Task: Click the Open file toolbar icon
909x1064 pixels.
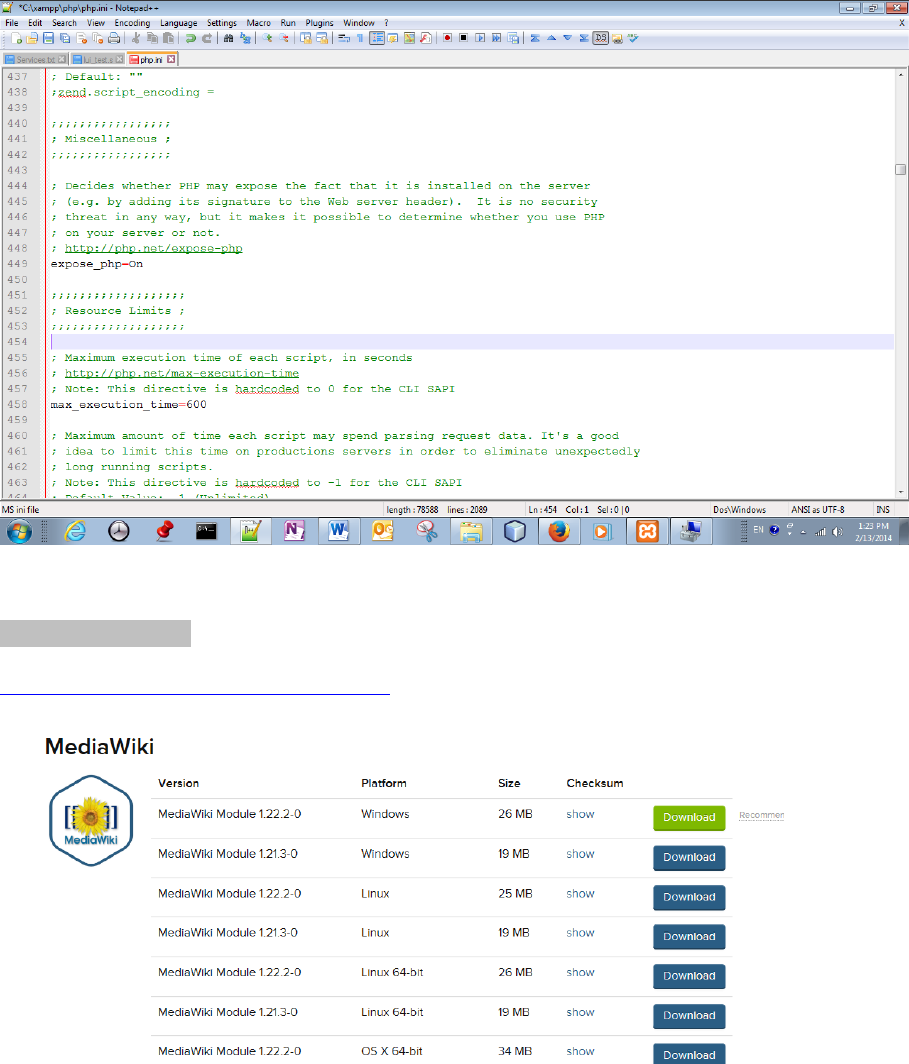Action: (x=32, y=38)
